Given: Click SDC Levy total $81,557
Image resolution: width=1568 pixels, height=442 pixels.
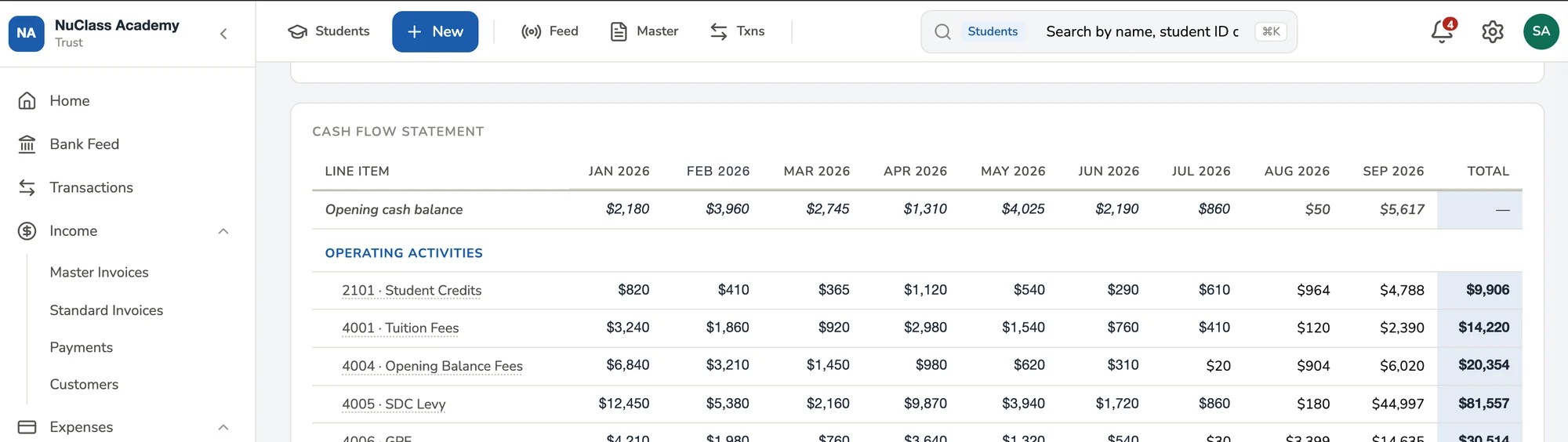Looking at the screenshot, I should point(1483,404).
